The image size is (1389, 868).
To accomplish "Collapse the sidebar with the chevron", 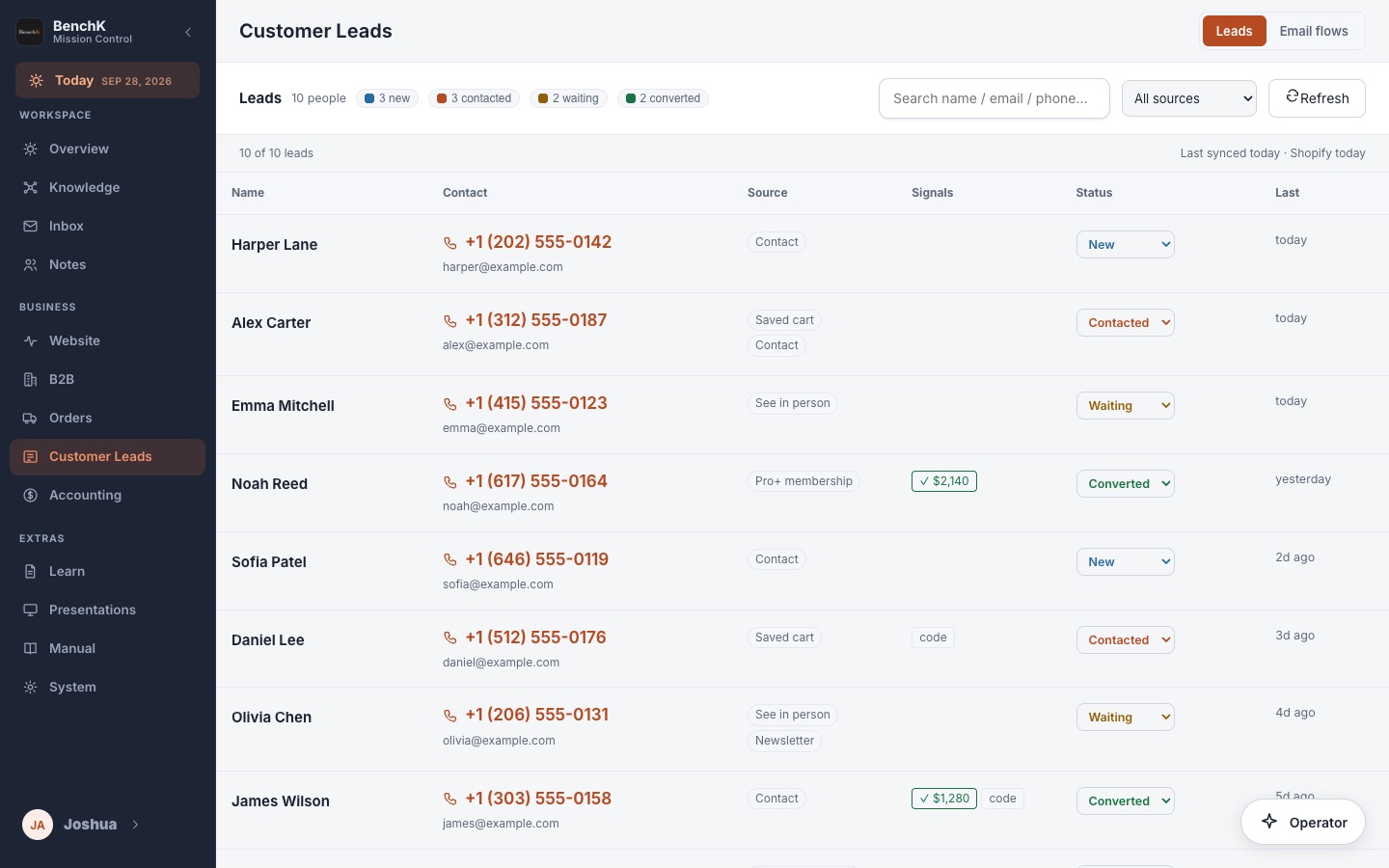I will (188, 32).
